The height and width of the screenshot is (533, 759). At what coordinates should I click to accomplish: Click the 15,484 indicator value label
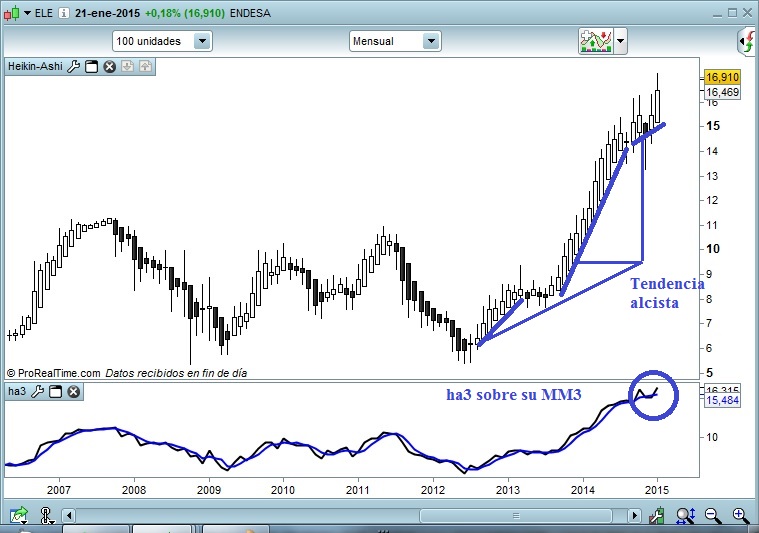pos(722,400)
